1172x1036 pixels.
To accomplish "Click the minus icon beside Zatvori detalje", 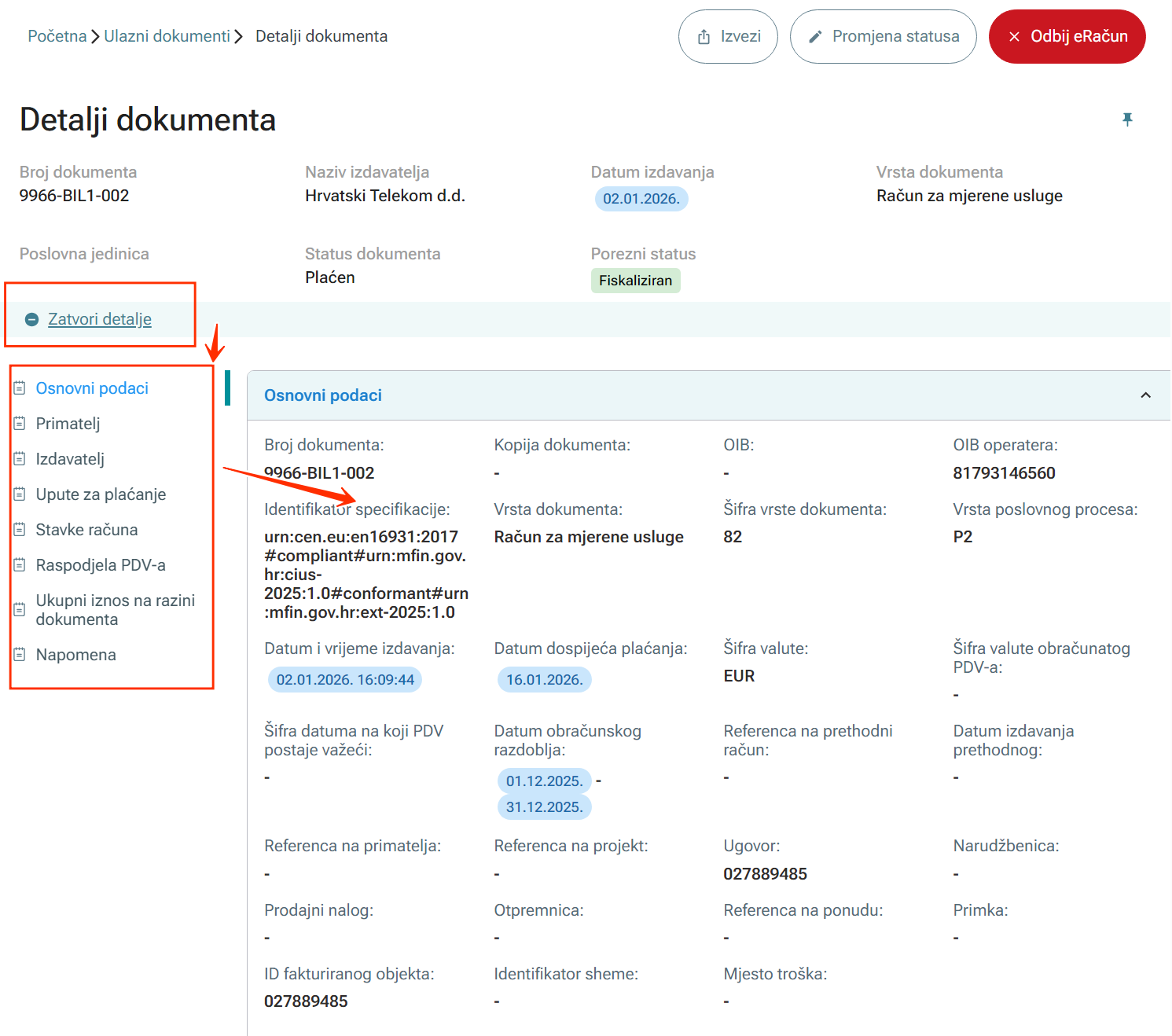I will [31, 319].
